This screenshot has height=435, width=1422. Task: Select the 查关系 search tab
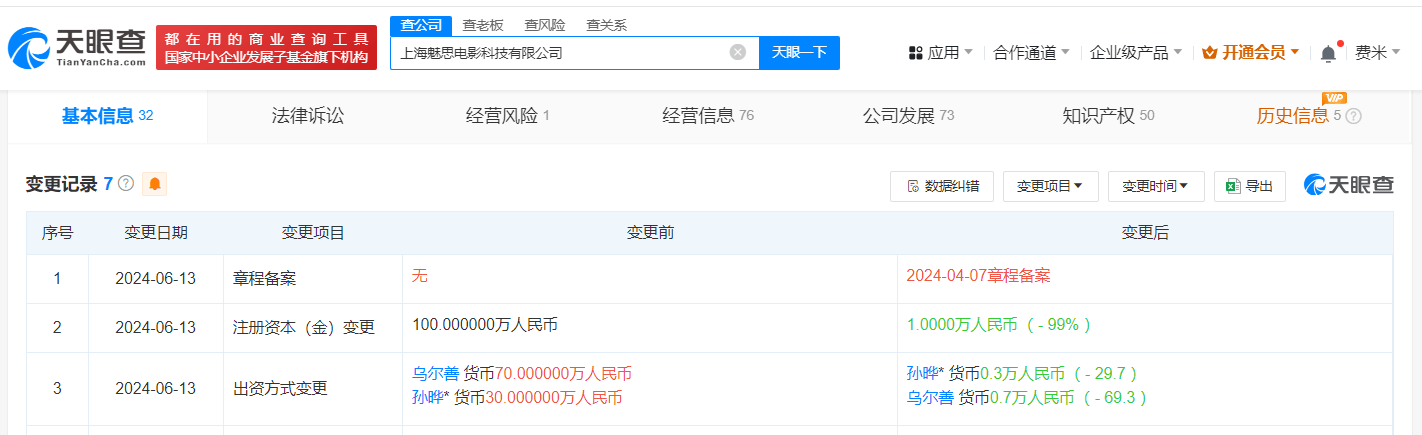607,25
